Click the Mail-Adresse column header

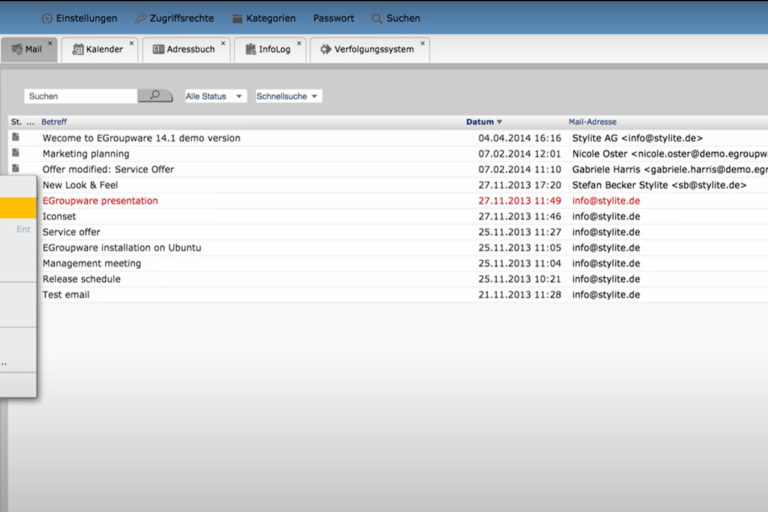[592, 122]
